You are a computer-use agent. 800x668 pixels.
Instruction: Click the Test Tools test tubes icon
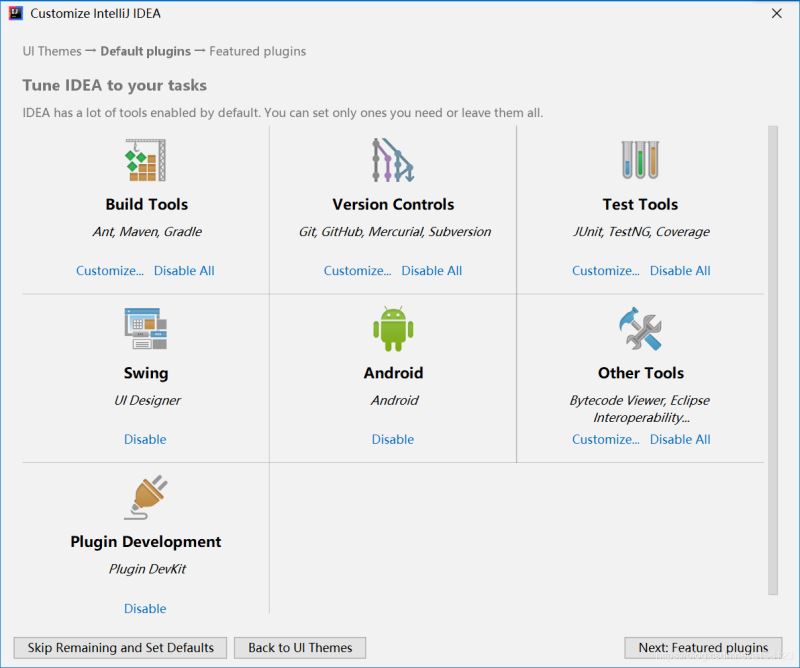pyautogui.click(x=640, y=160)
